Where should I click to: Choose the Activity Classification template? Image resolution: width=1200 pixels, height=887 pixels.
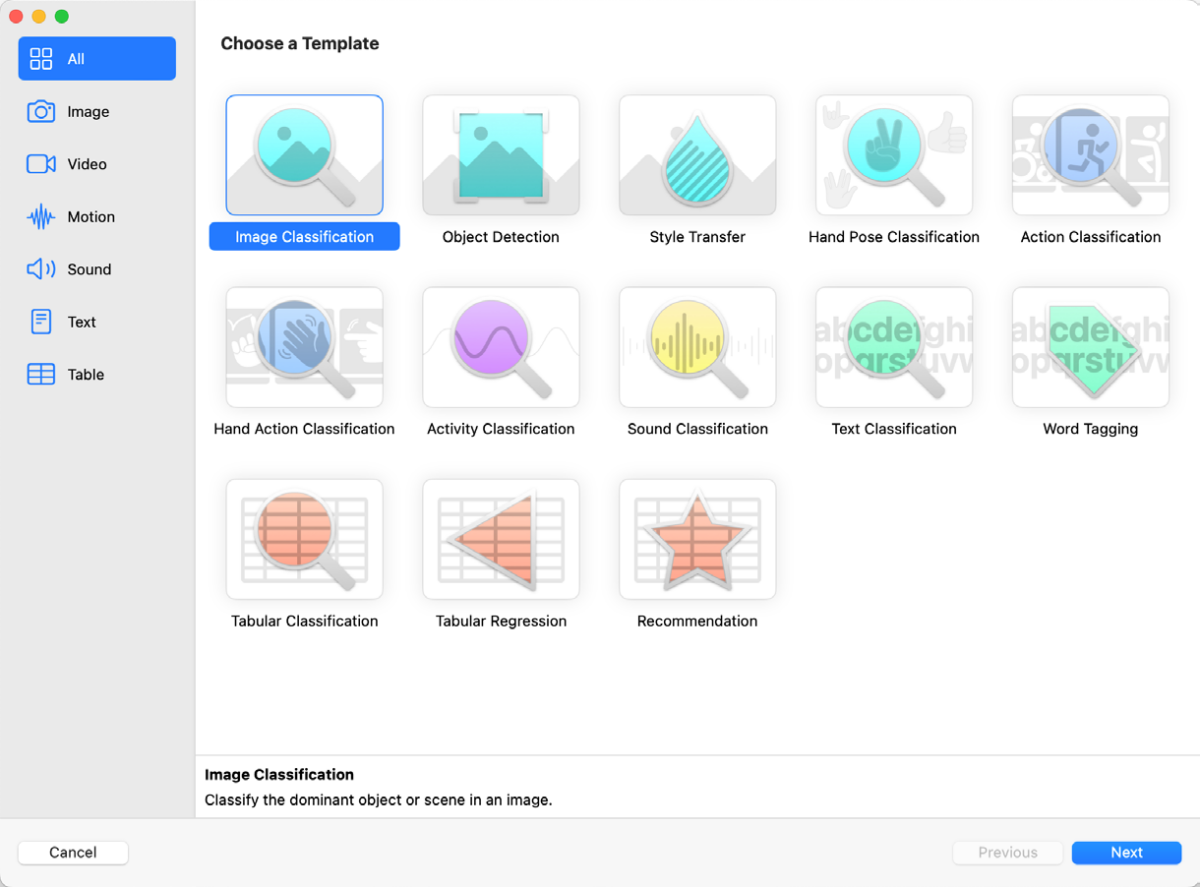click(500, 347)
